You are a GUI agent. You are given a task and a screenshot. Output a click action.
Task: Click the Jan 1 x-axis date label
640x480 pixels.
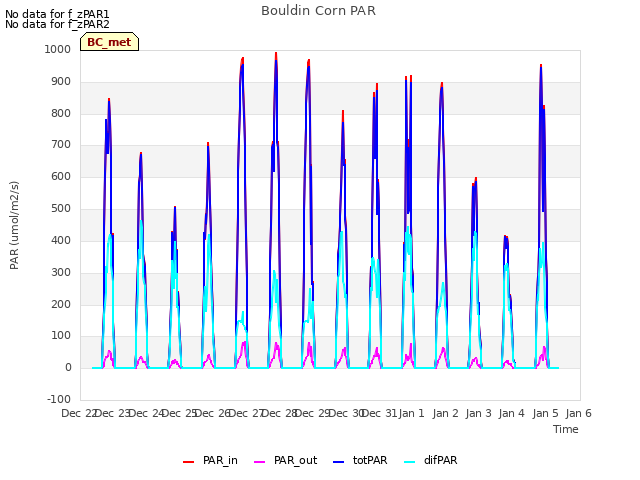pos(411,413)
